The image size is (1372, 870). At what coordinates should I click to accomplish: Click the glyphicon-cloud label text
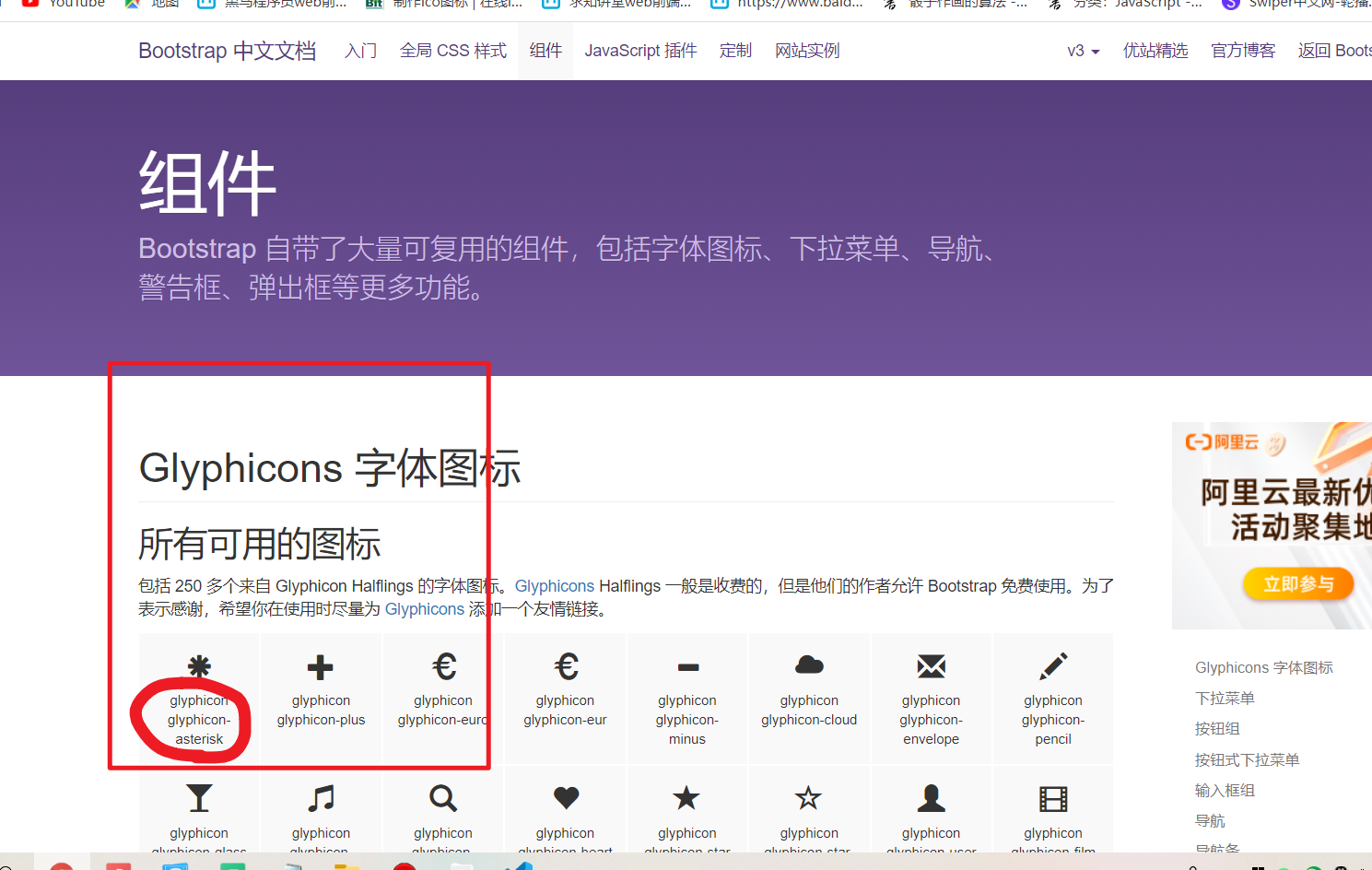click(x=809, y=720)
